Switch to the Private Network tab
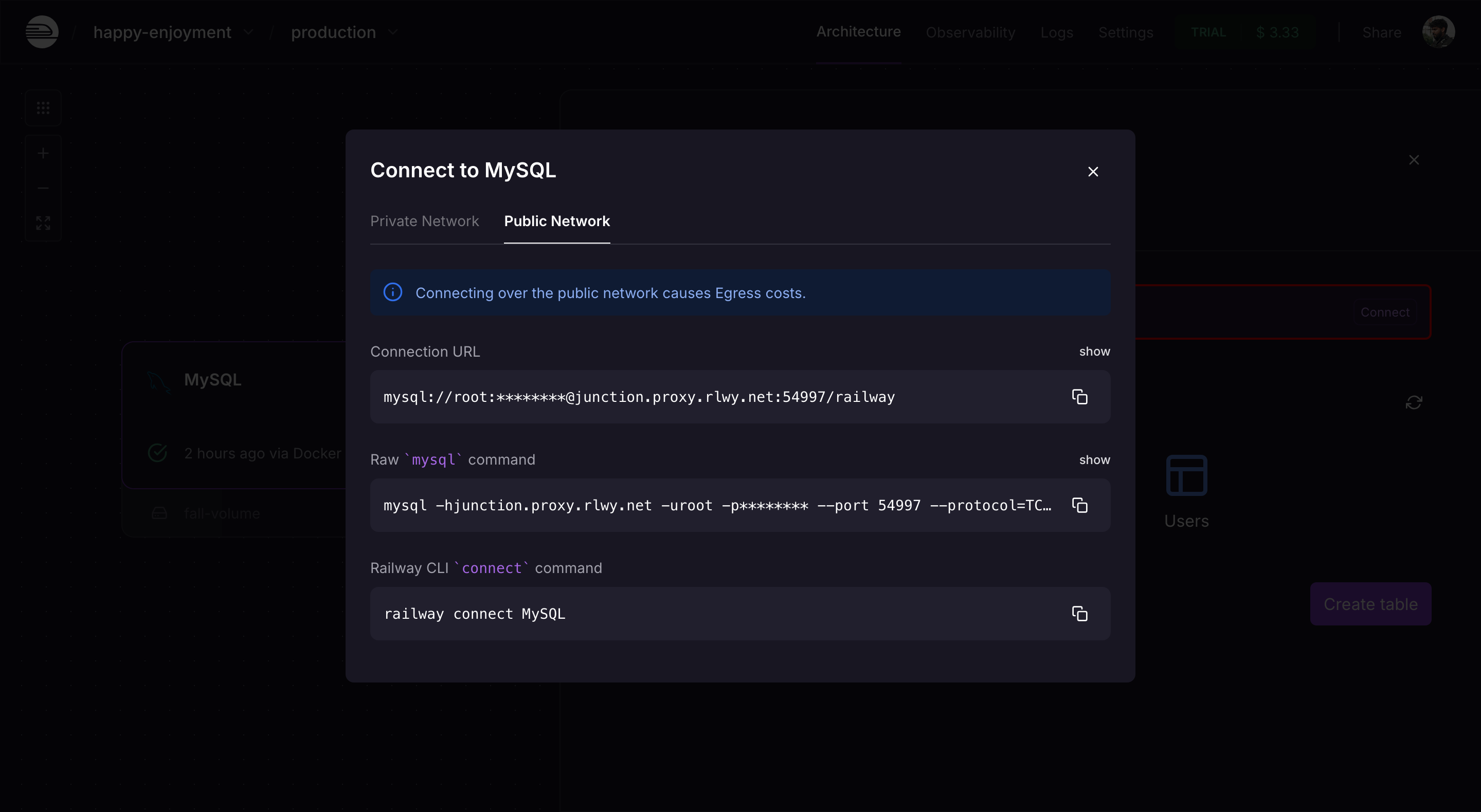The width and height of the screenshot is (1481, 812). tap(424, 222)
